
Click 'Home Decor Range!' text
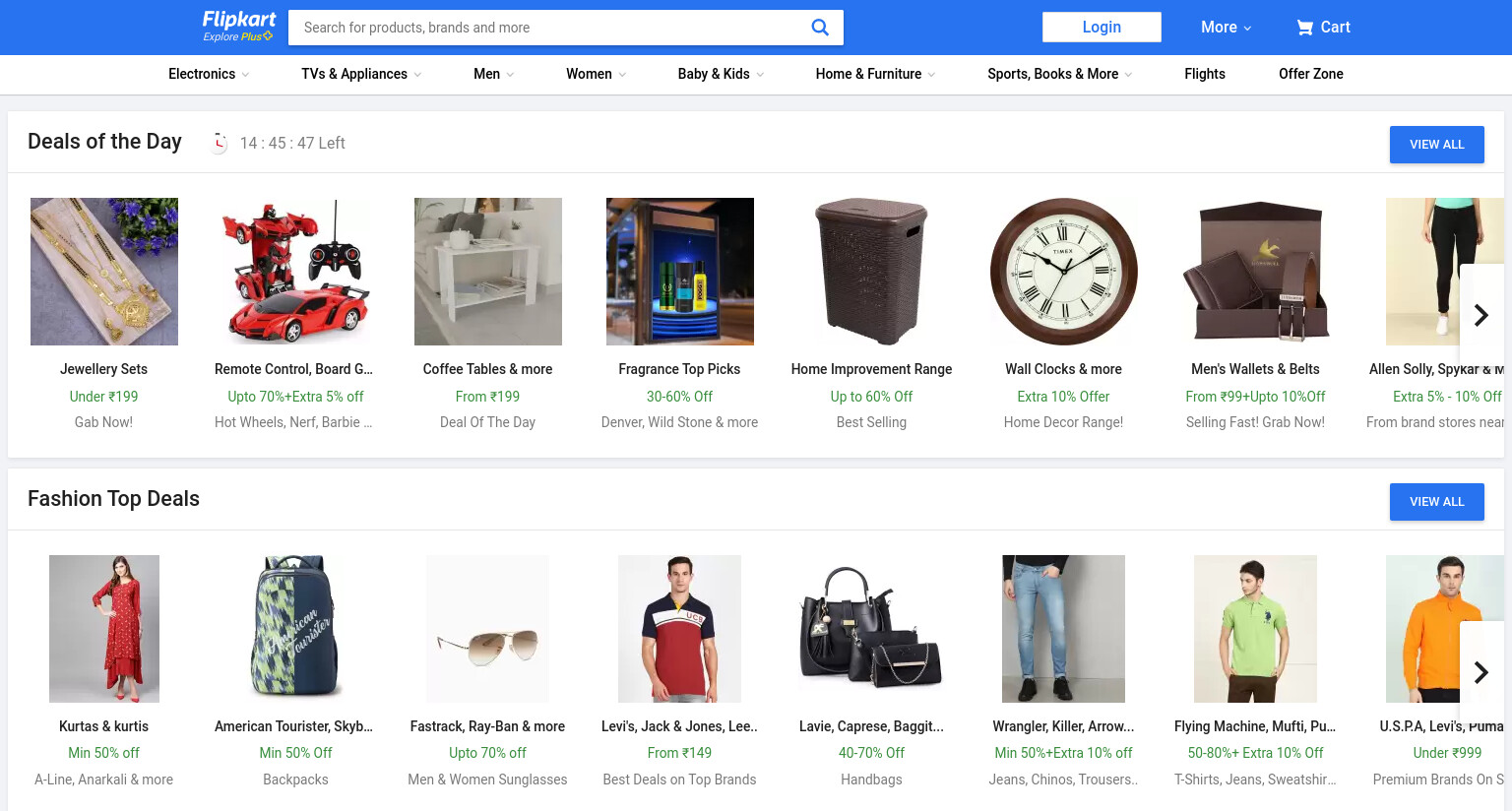tap(1064, 422)
